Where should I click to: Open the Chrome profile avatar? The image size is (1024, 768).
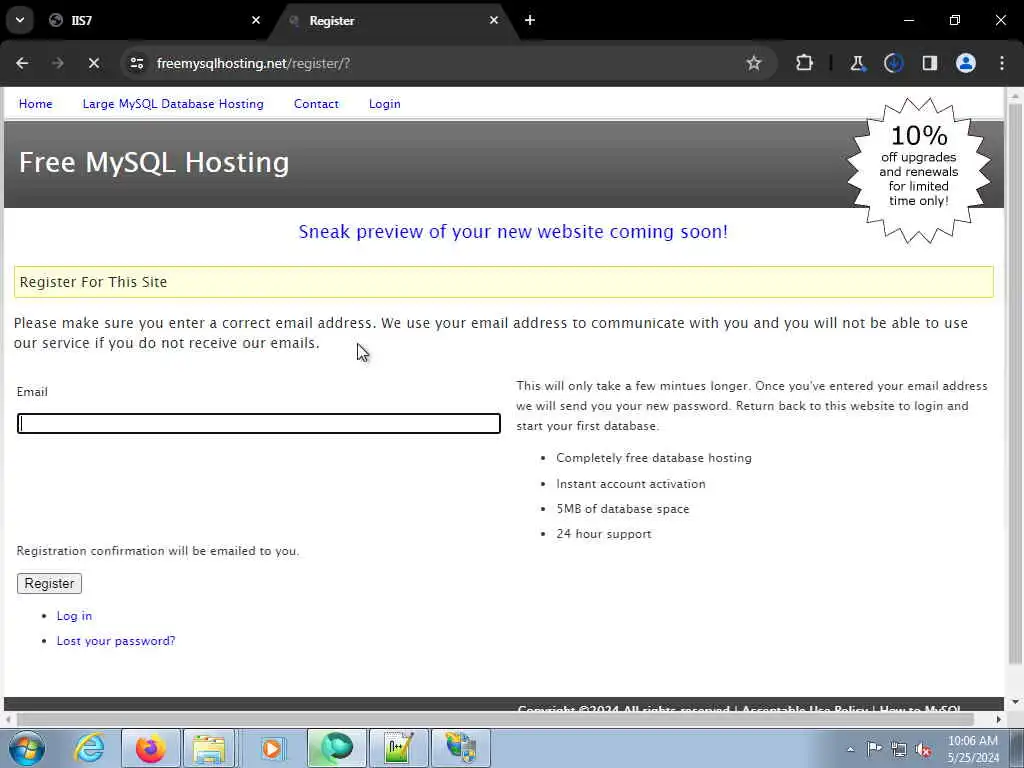(966, 63)
